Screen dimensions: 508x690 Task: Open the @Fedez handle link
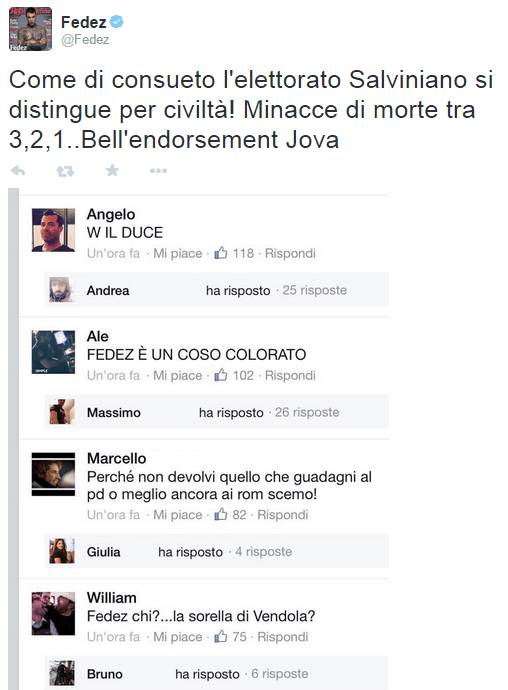pyautogui.click(x=85, y=40)
